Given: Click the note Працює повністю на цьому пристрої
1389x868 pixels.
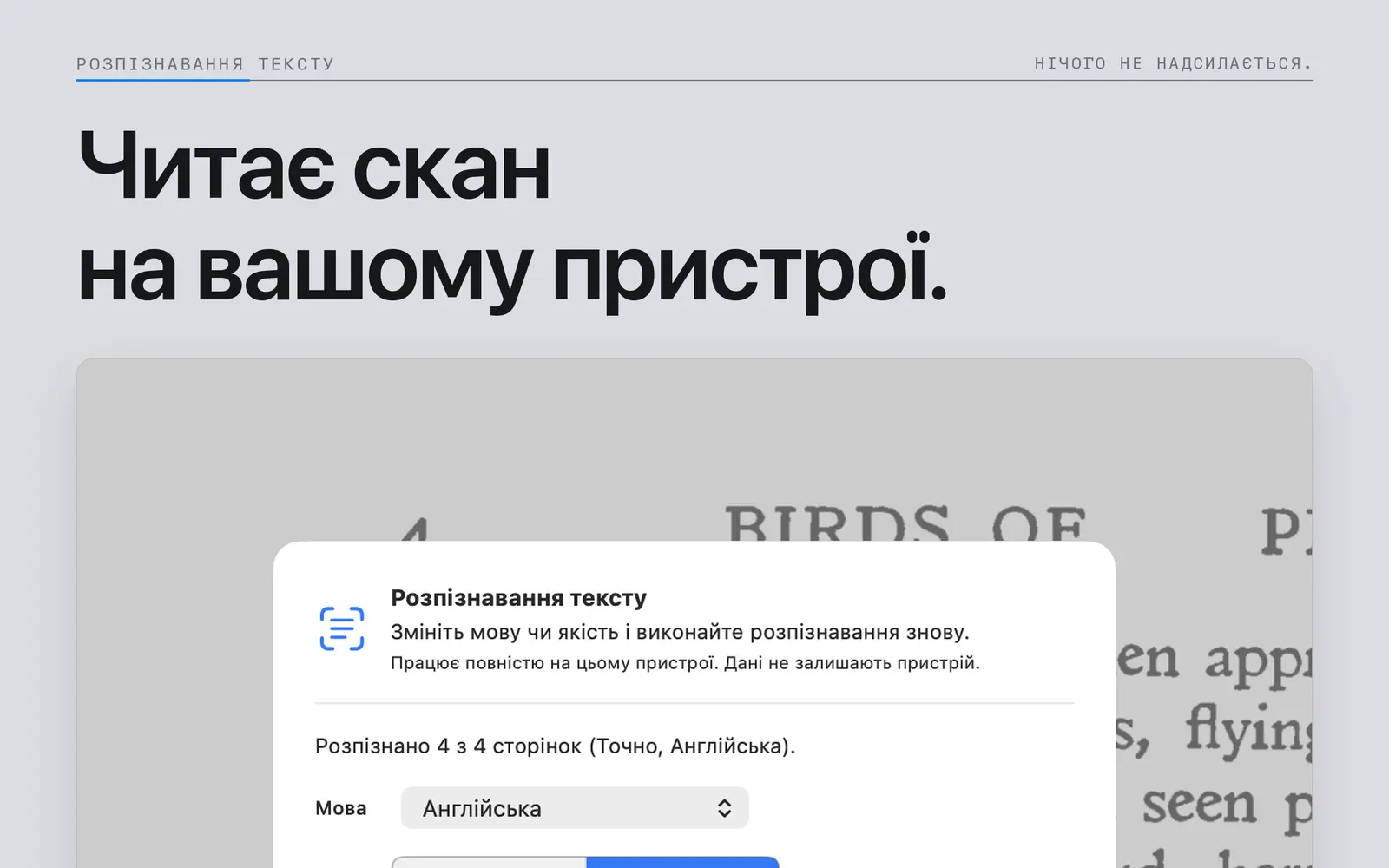Looking at the screenshot, I should tap(554, 663).
